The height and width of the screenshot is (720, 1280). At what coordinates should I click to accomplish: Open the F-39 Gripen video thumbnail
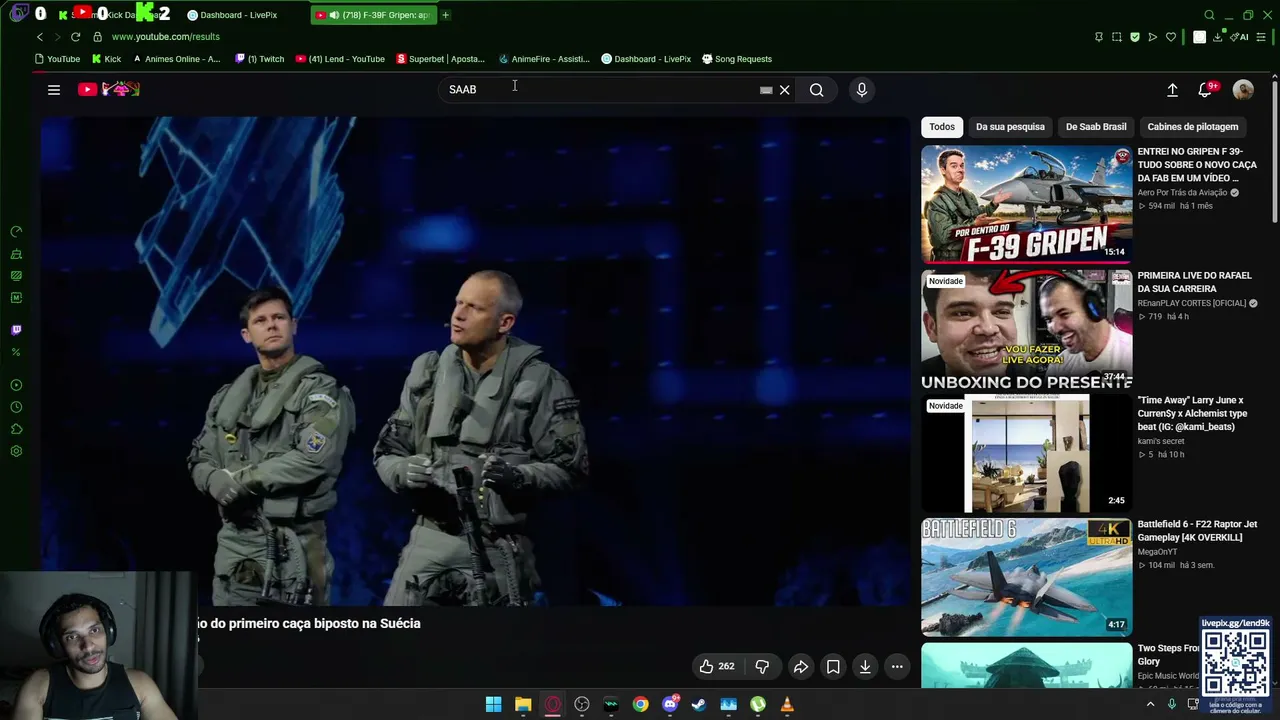point(1026,204)
